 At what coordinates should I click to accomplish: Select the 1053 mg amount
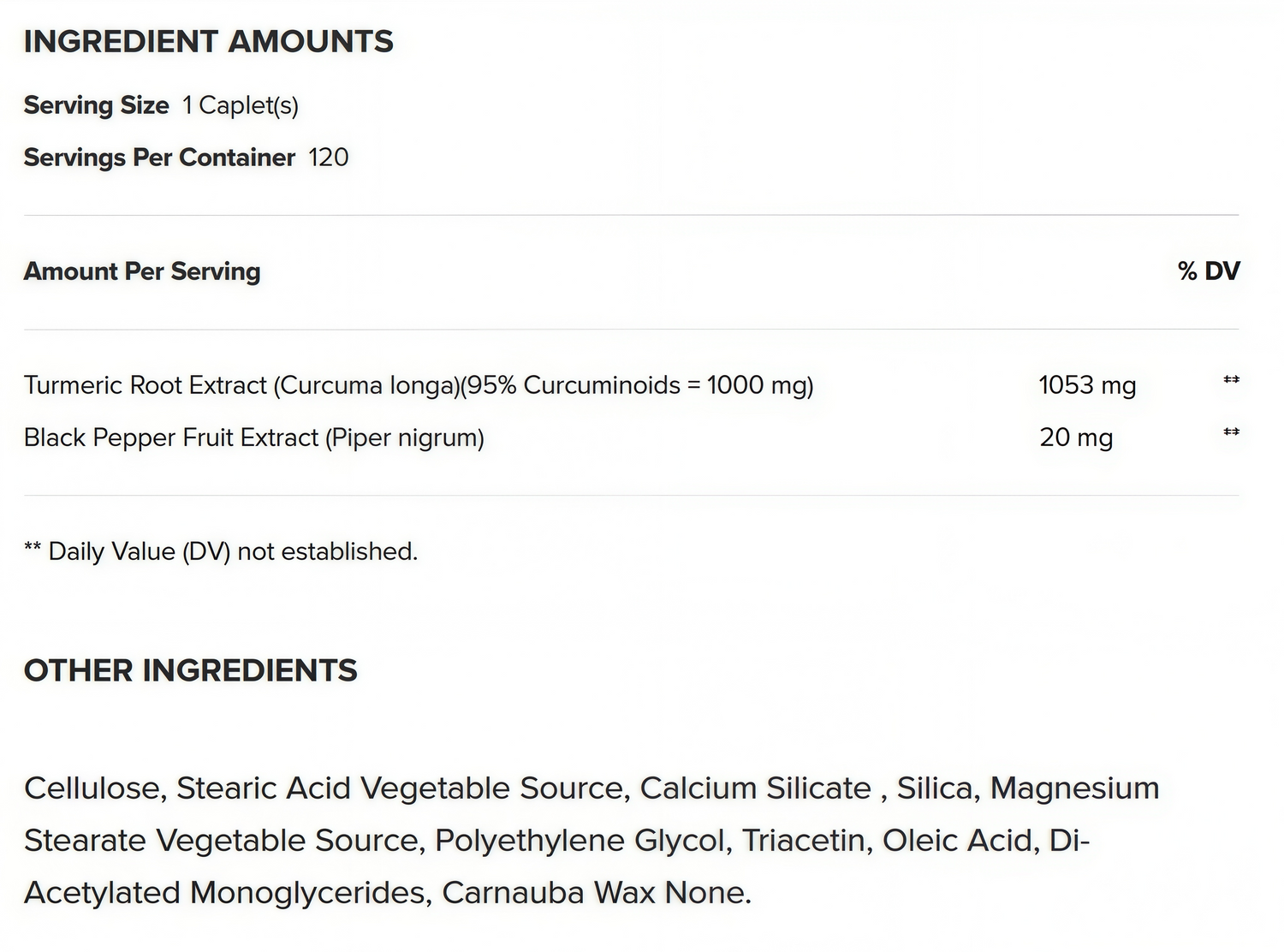click(1087, 385)
